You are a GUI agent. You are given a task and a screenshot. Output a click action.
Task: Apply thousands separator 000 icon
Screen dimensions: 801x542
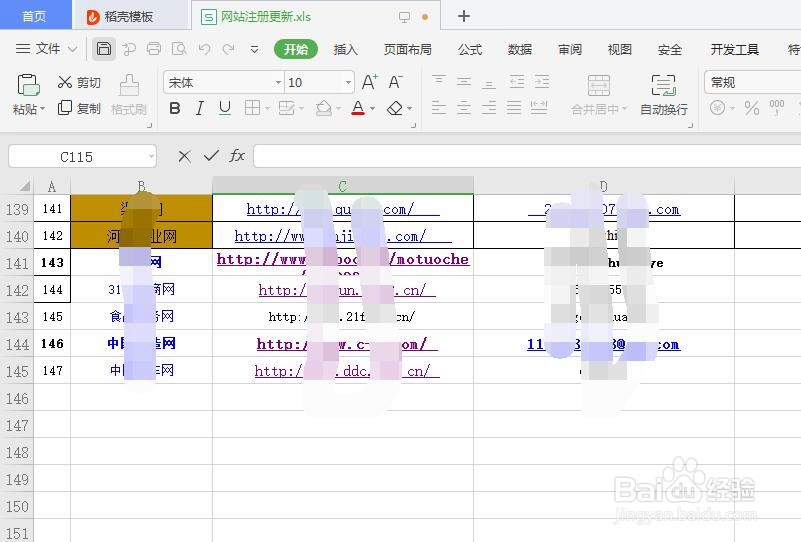click(x=776, y=107)
